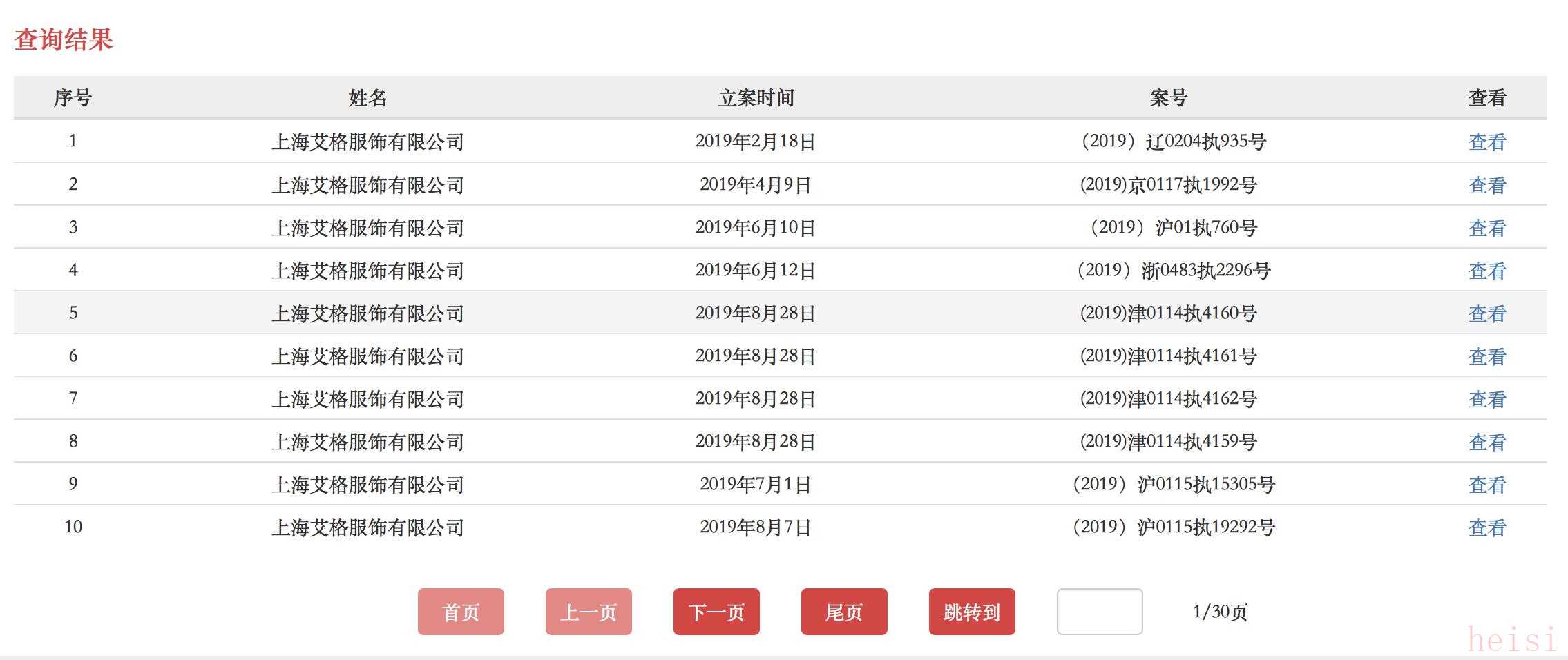Click the 案号 column header

[x=1169, y=98]
